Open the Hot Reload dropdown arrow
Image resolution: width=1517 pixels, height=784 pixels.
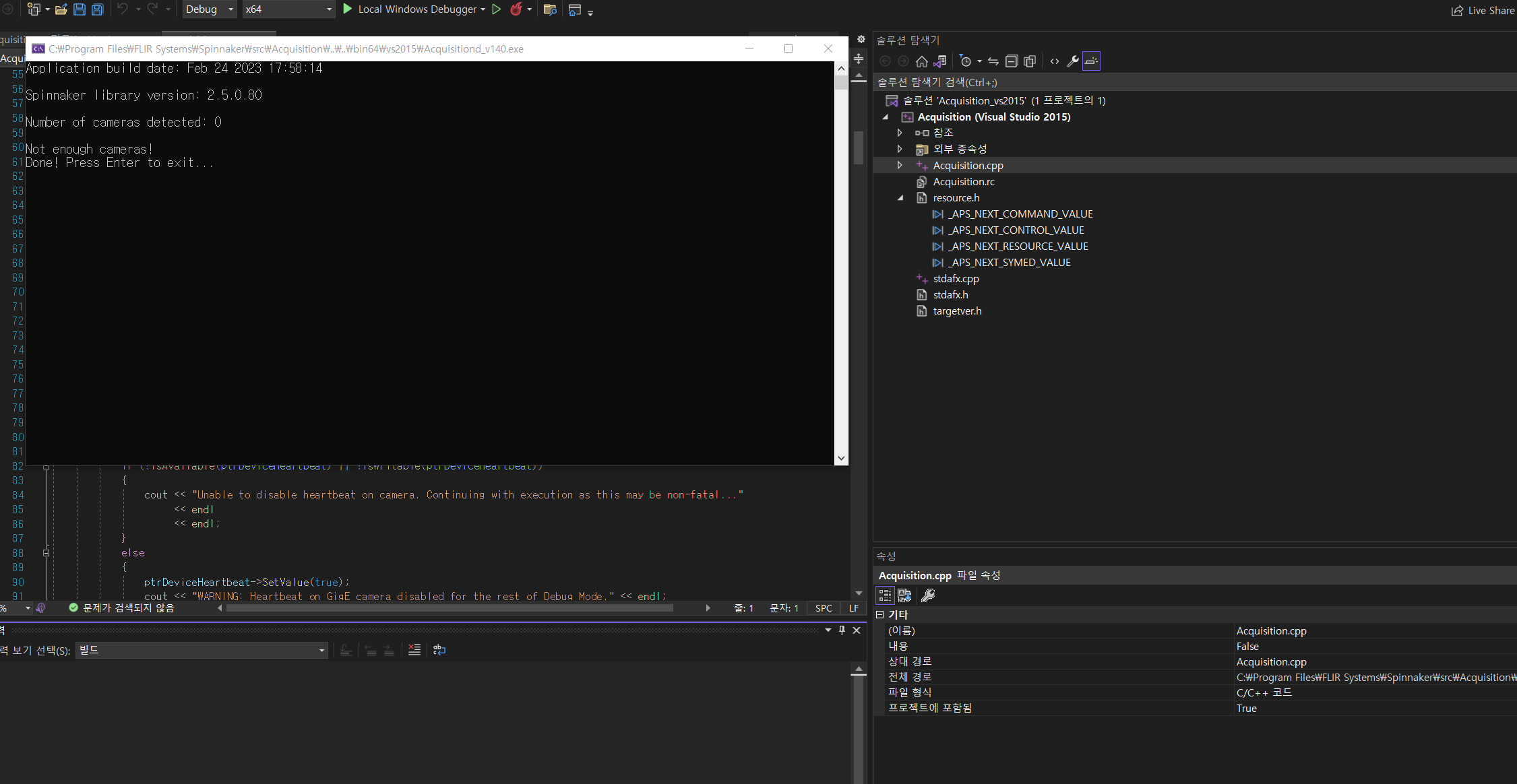point(530,9)
